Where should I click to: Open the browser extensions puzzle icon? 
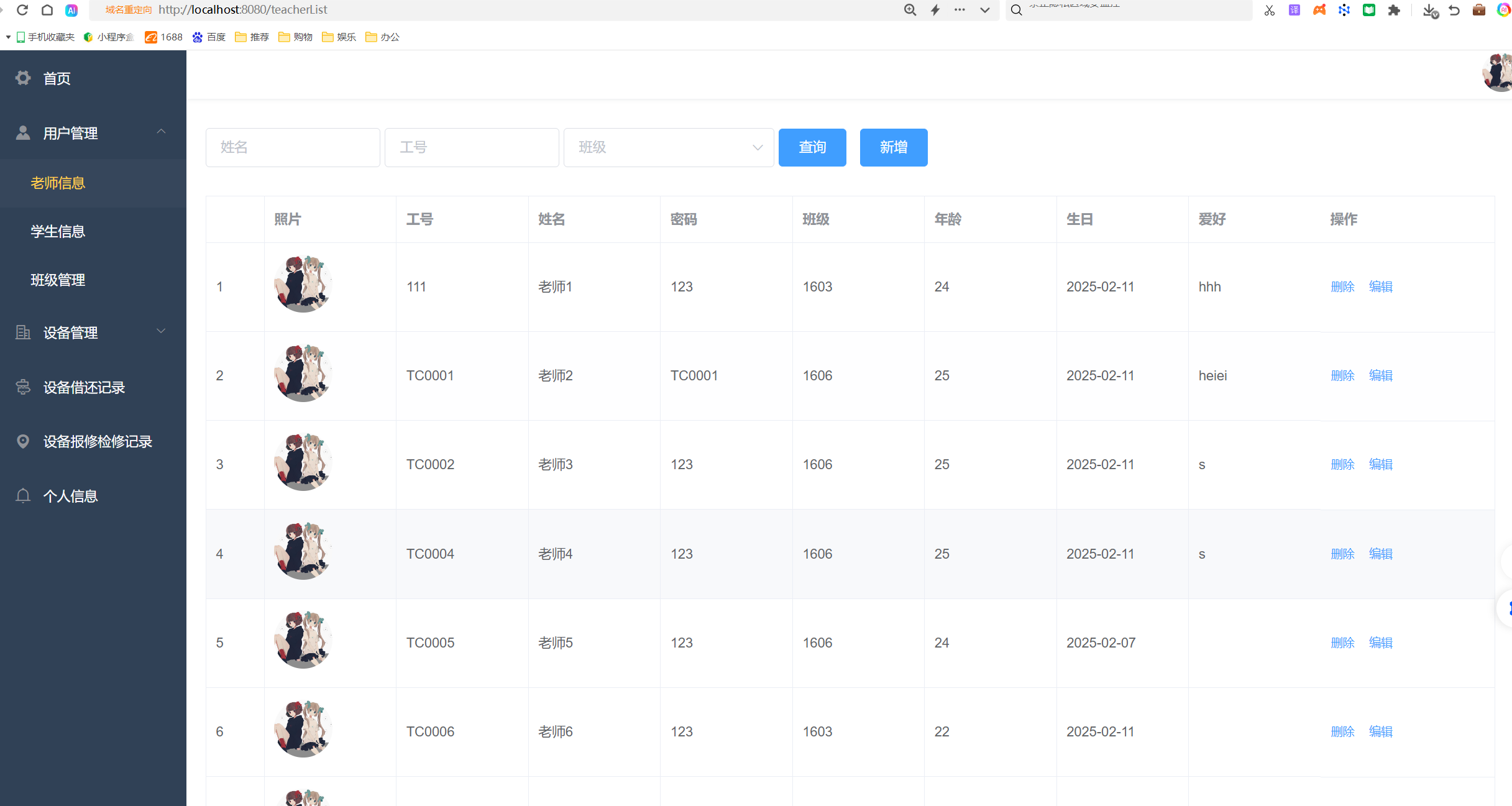click(x=1394, y=10)
